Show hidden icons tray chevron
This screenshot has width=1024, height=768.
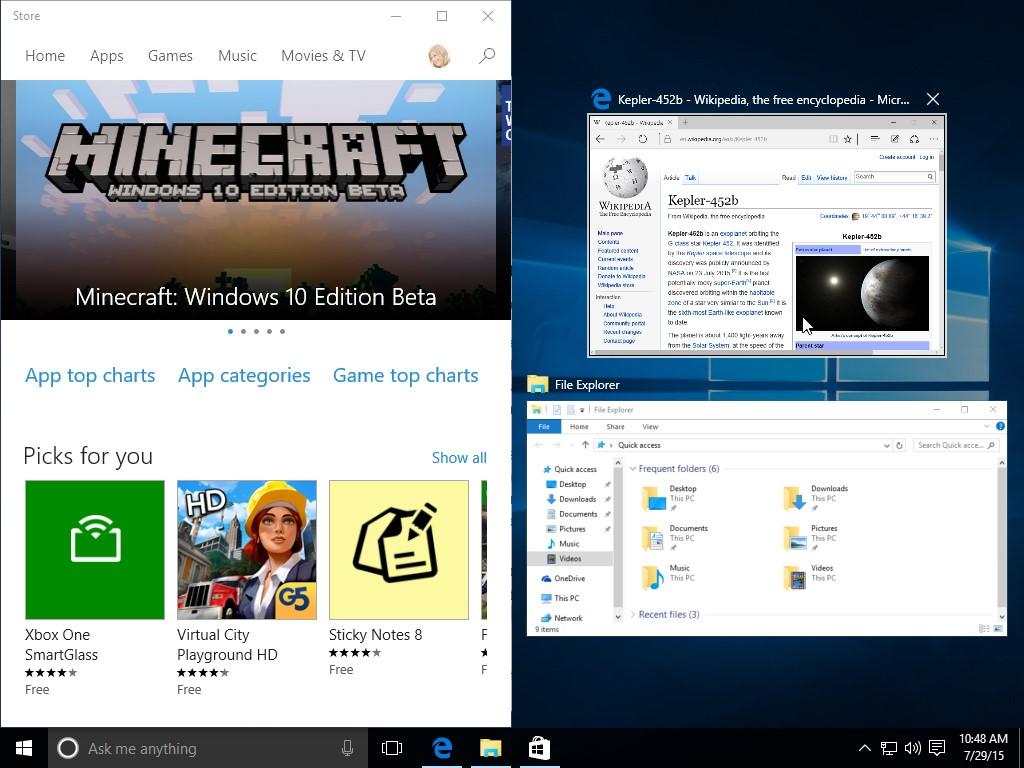click(x=864, y=748)
